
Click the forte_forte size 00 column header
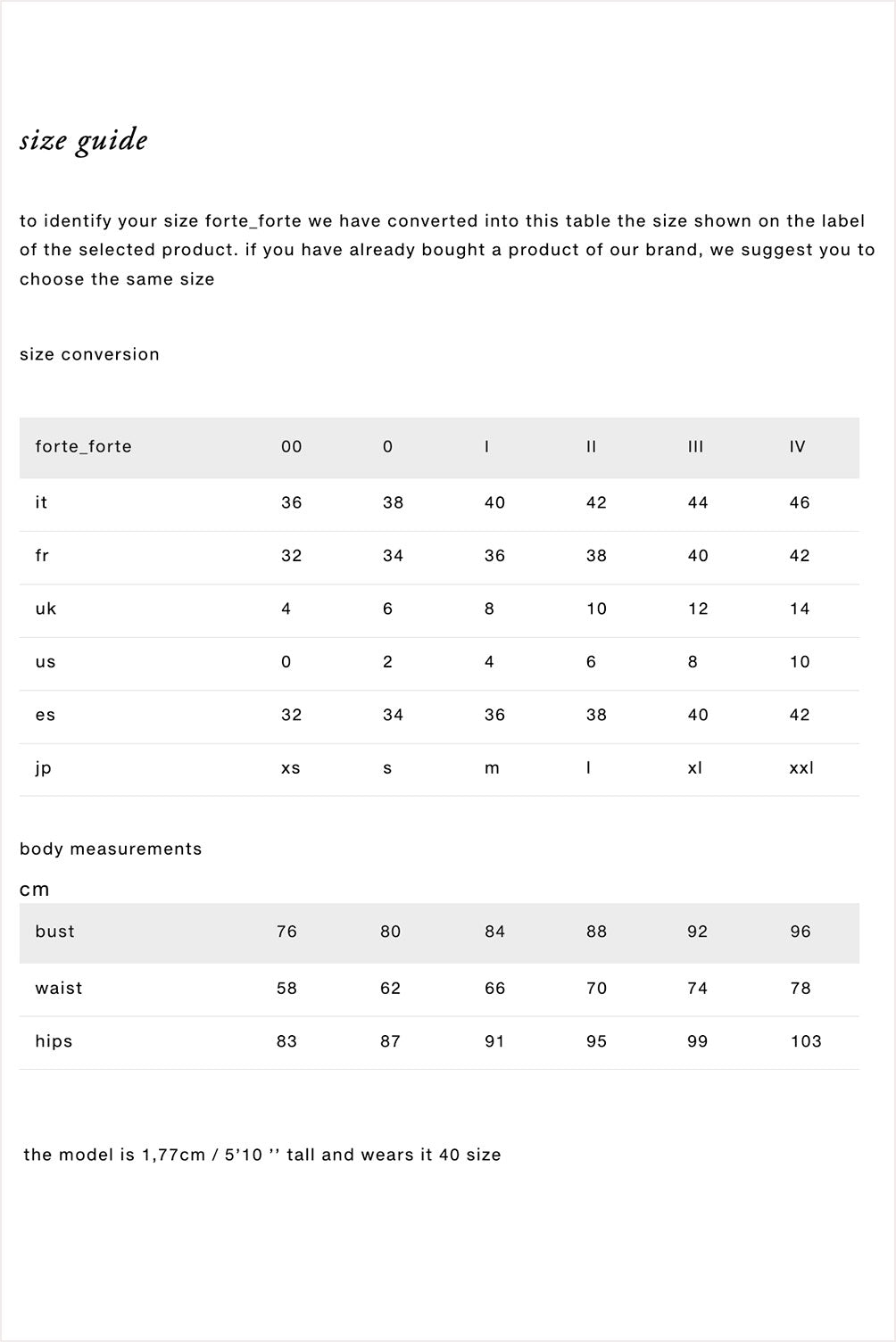point(291,446)
